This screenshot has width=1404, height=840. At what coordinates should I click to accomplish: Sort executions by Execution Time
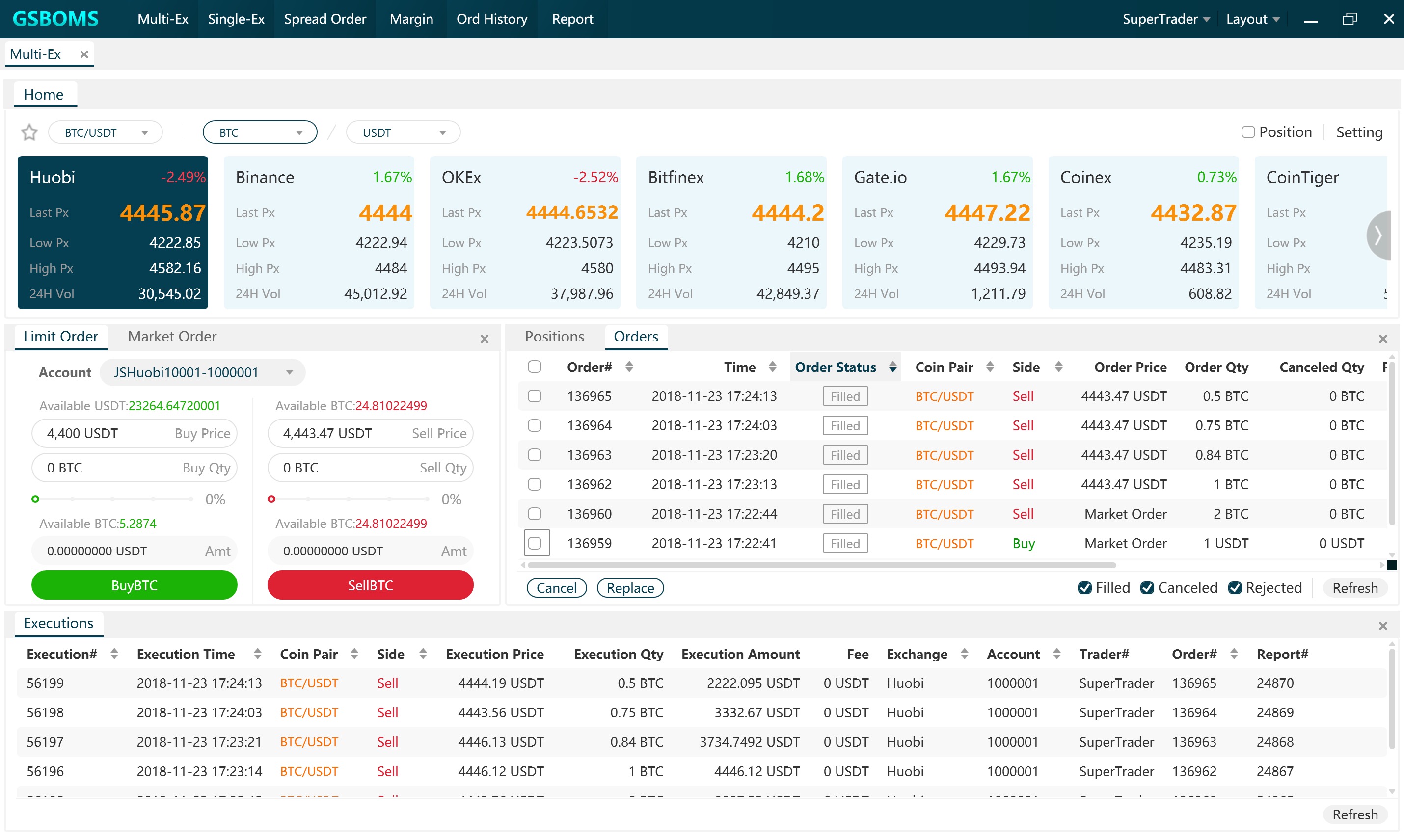click(x=258, y=655)
